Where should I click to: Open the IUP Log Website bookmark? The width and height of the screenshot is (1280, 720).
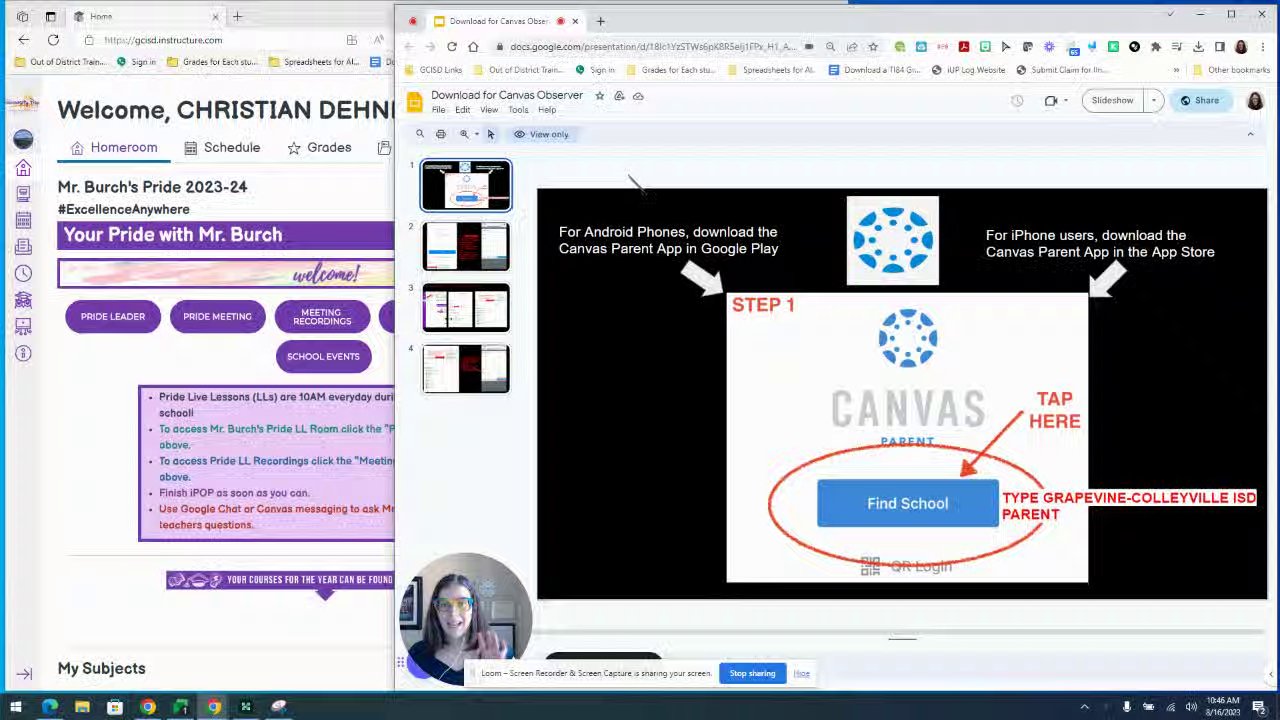(968, 70)
